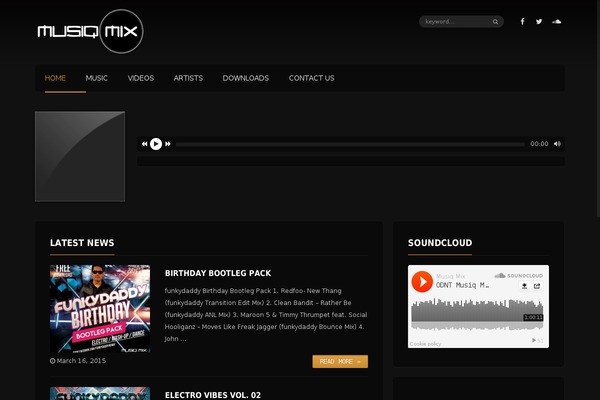The width and height of the screenshot is (600, 400).
Task: Open the Downloads menu item
Action: (x=246, y=78)
